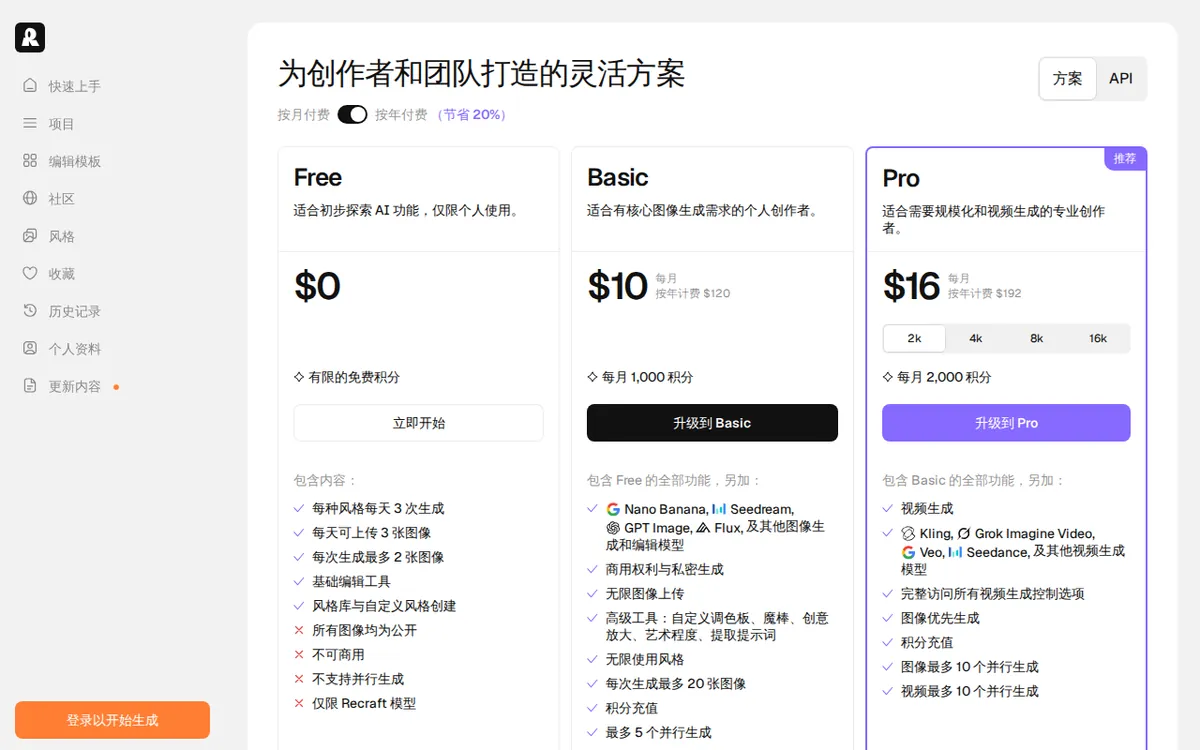1200x750 pixels.
Task: Click the GPT Image OpenAI icon
Action: [x=613, y=528]
